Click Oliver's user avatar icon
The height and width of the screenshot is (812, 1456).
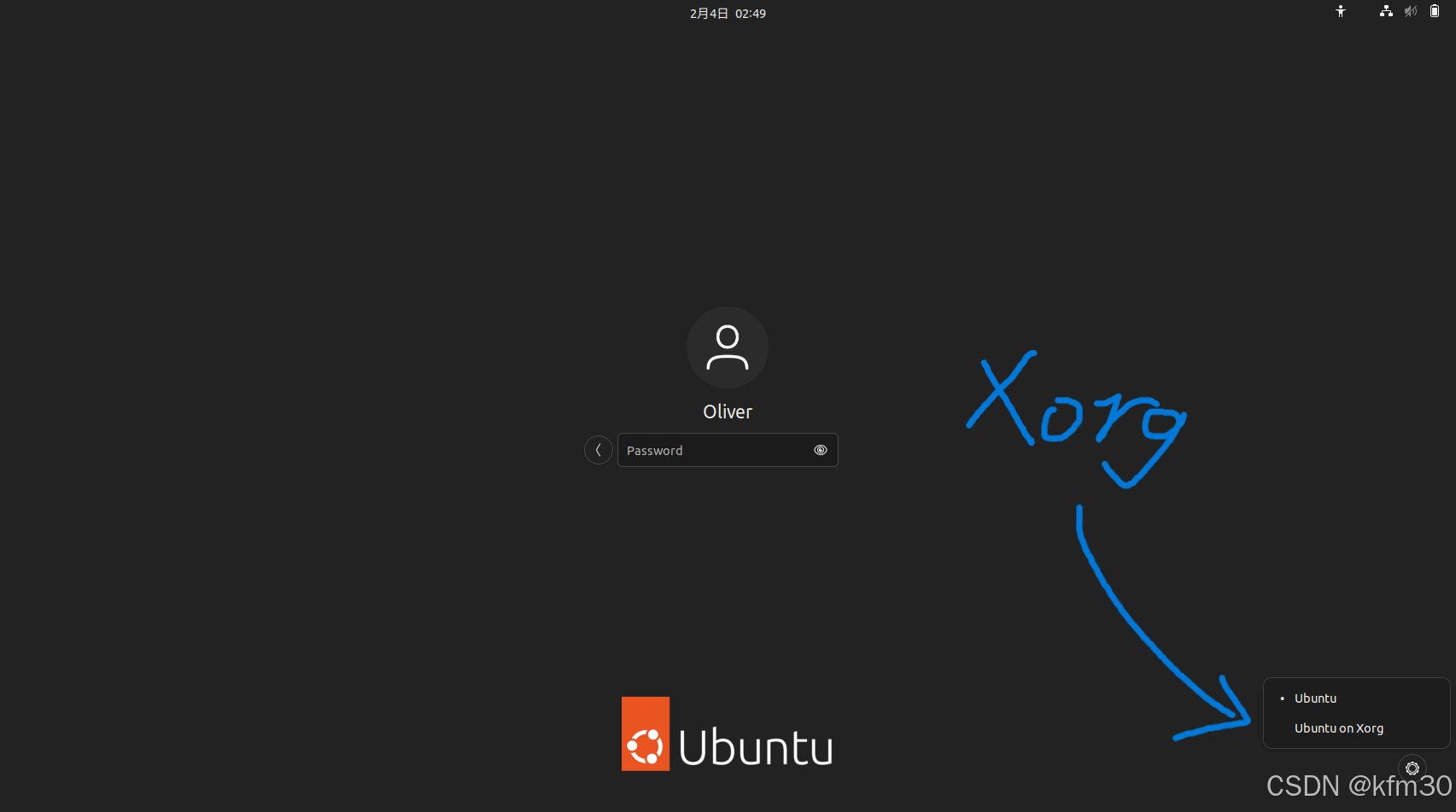pos(728,348)
